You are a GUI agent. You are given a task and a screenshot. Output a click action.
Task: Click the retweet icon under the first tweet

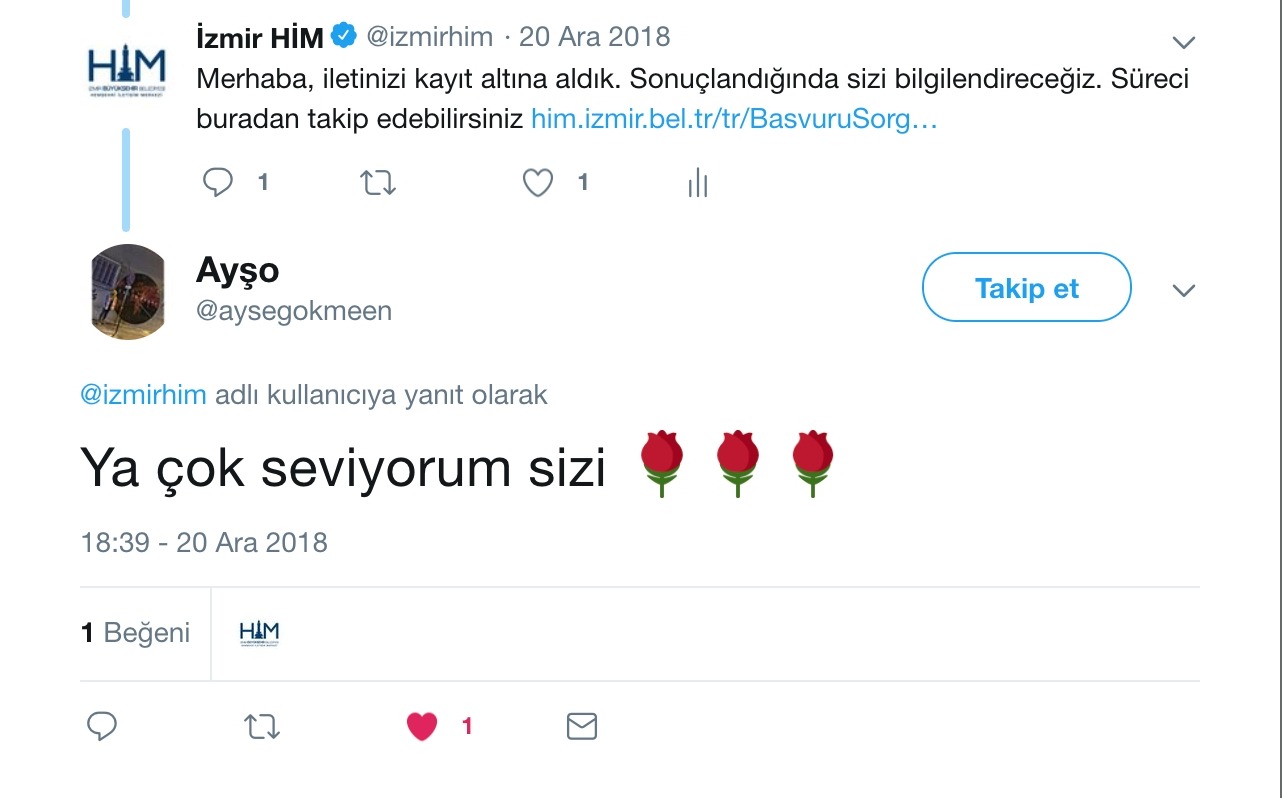tap(377, 182)
